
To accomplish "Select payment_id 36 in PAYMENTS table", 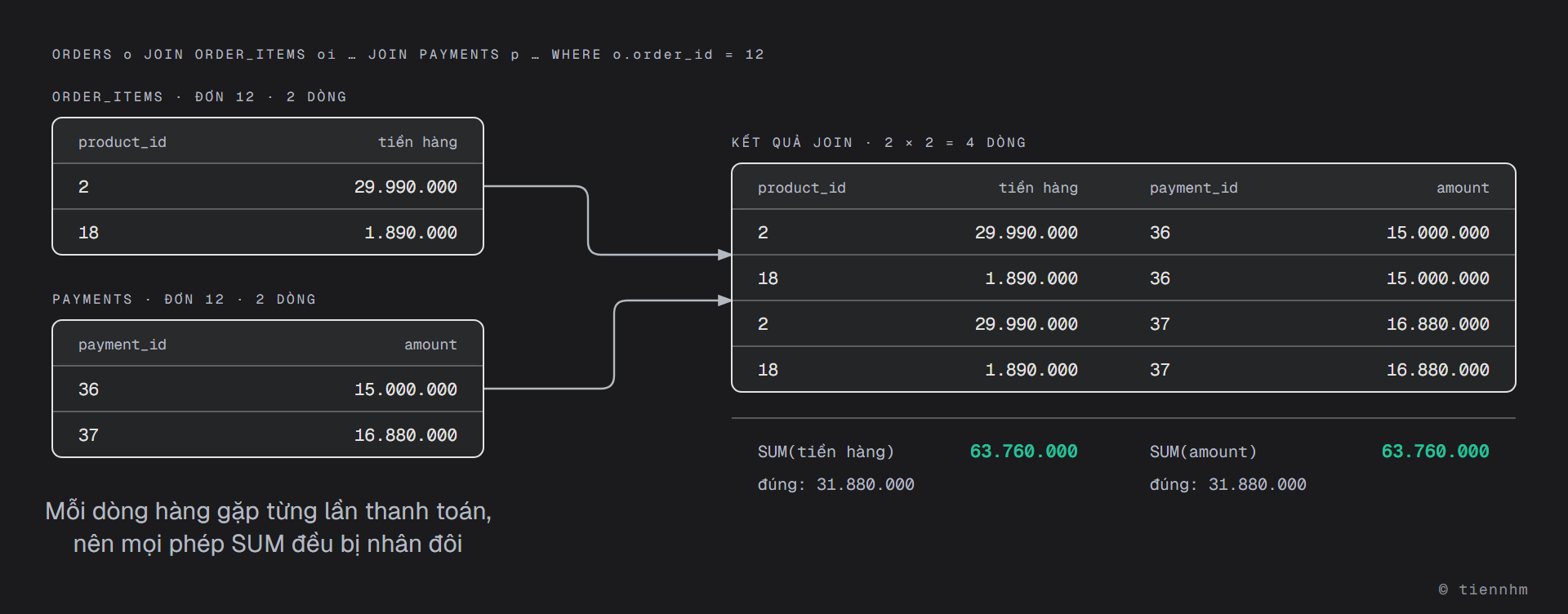I will (88, 389).
